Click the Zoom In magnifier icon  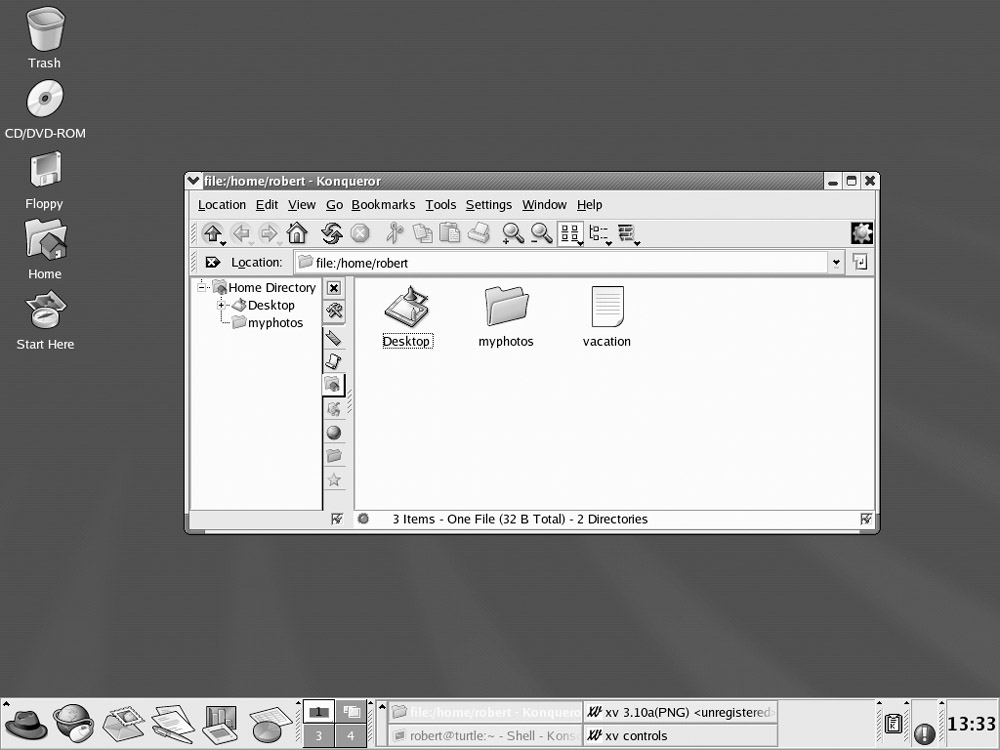click(512, 234)
